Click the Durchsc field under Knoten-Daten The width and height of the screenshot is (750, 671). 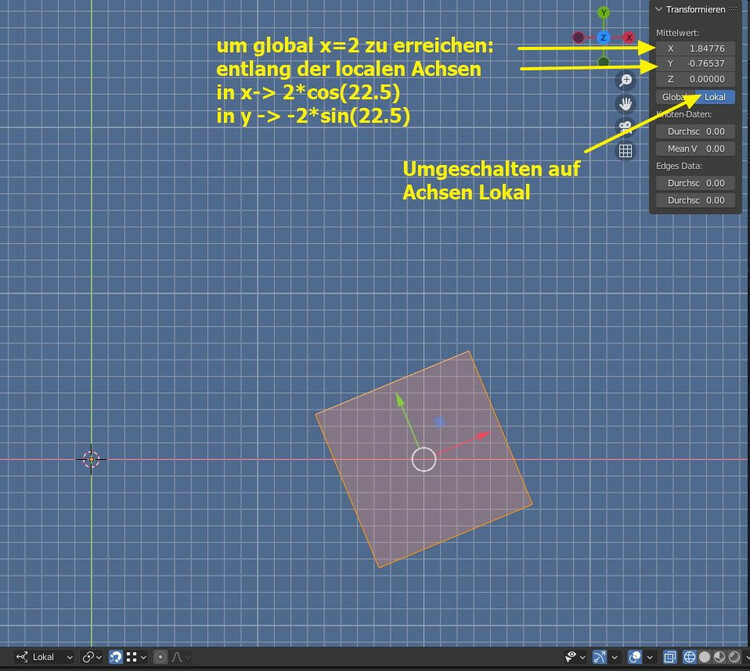[695, 132]
